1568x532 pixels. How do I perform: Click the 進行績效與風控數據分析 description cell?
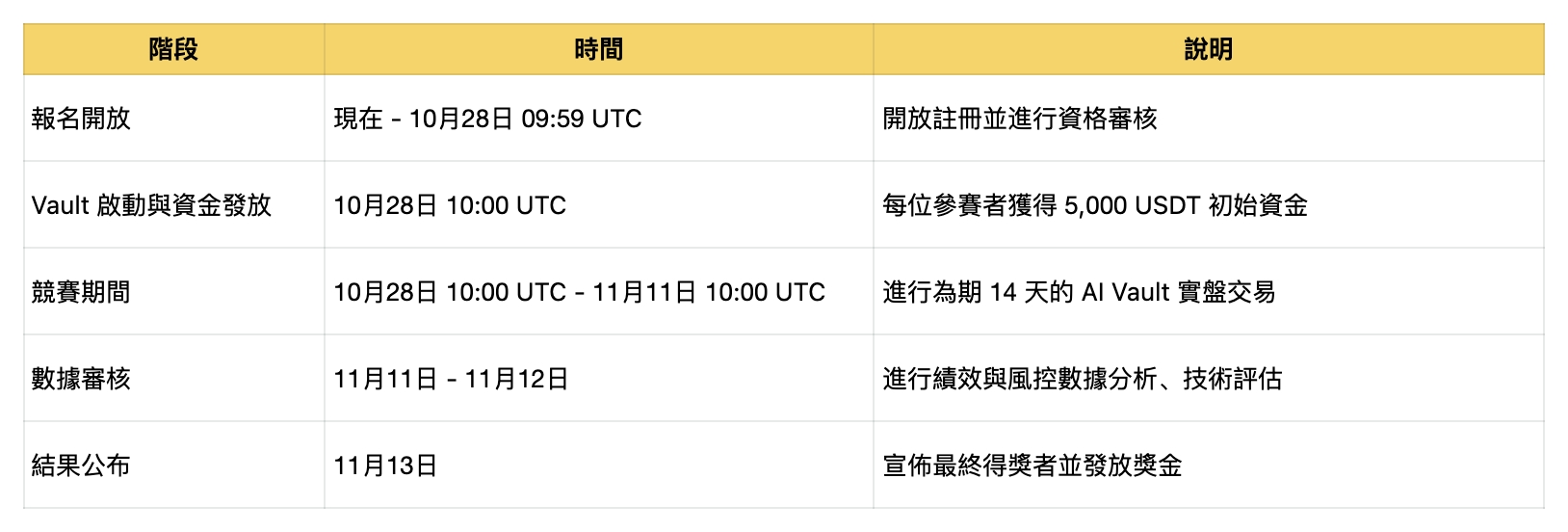(1082, 379)
